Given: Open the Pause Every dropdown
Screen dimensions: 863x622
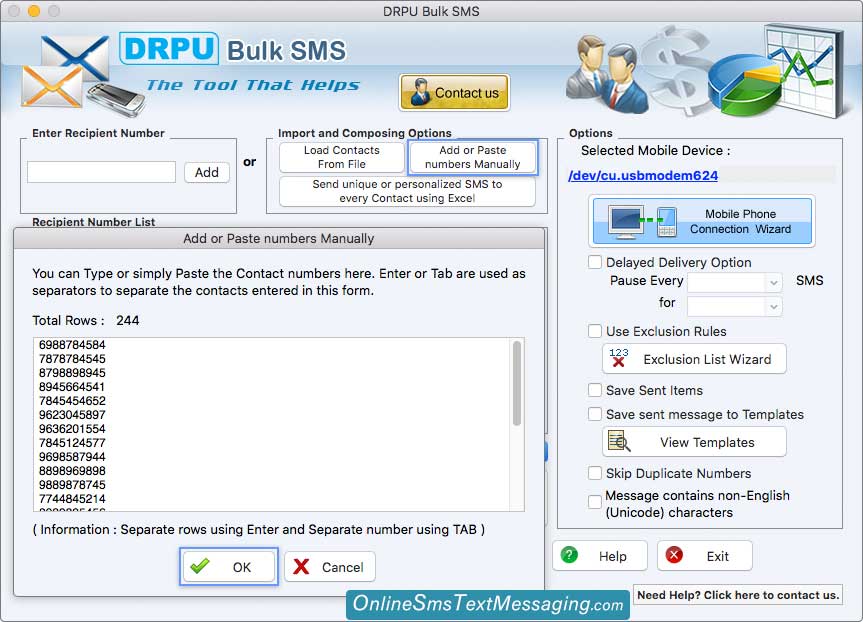Looking at the screenshot, I should tap(734, 282).
